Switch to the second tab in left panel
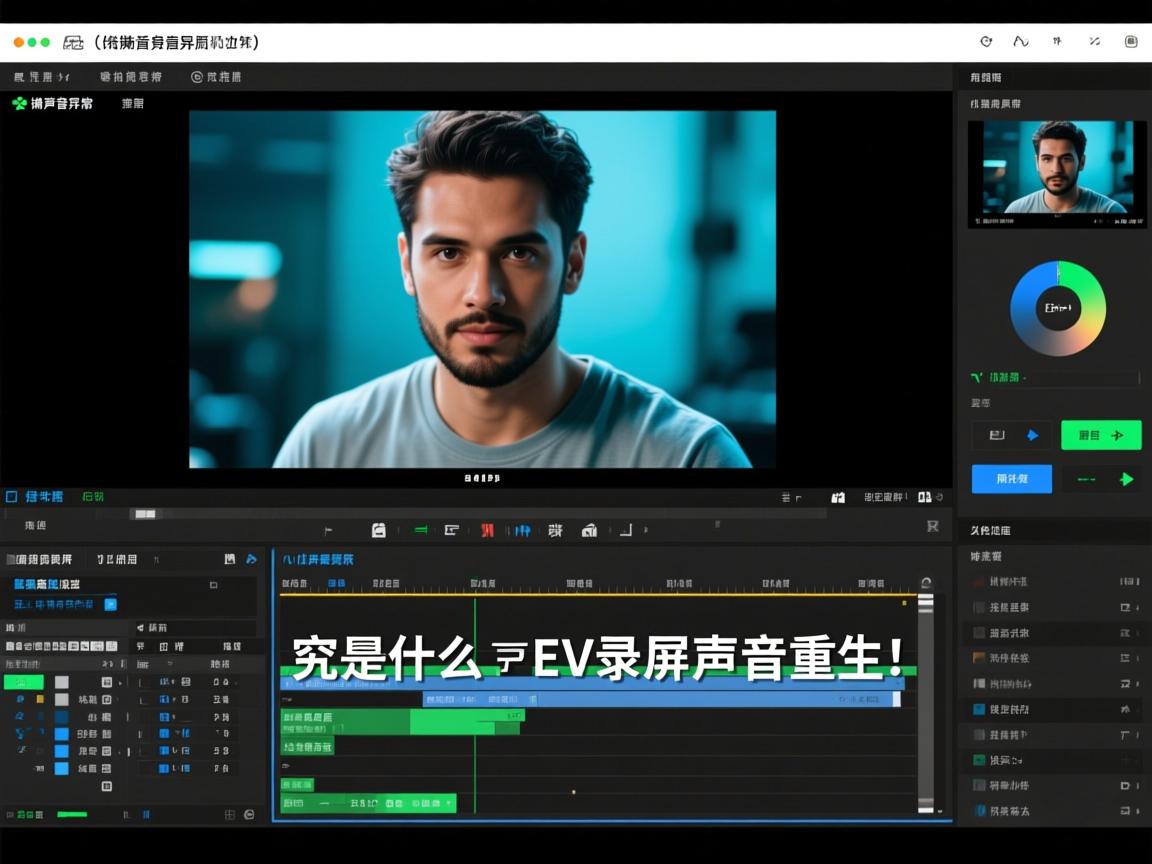The height and width of the screenshot is (864, 1152). (117, 558)
